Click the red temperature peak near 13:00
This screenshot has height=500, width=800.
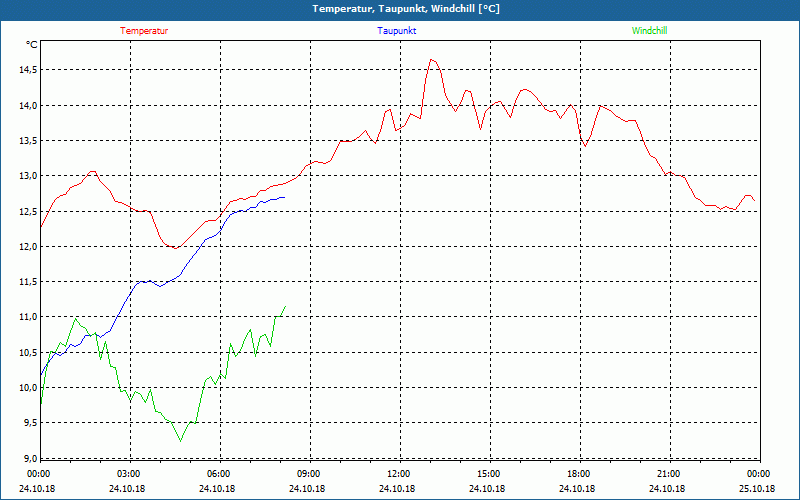click(432, 60)
